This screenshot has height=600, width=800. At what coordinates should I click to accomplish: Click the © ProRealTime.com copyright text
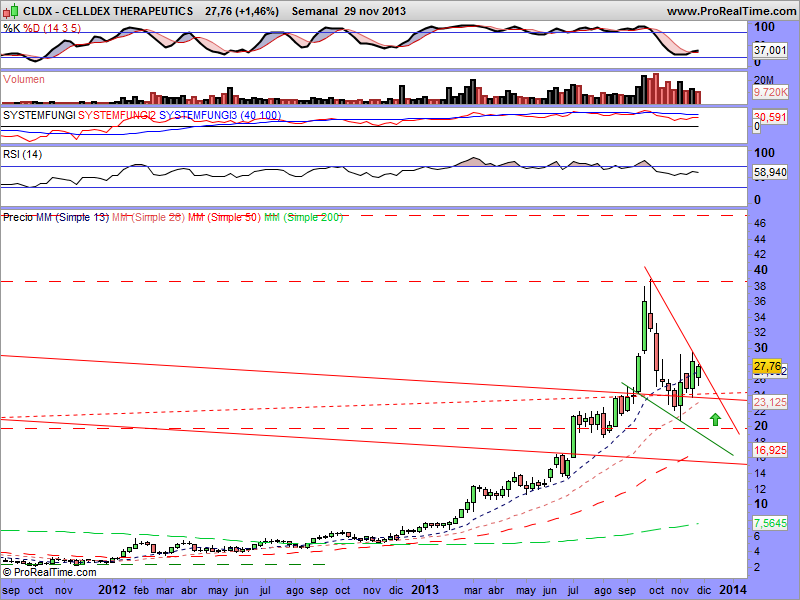(x=49, y=572)
